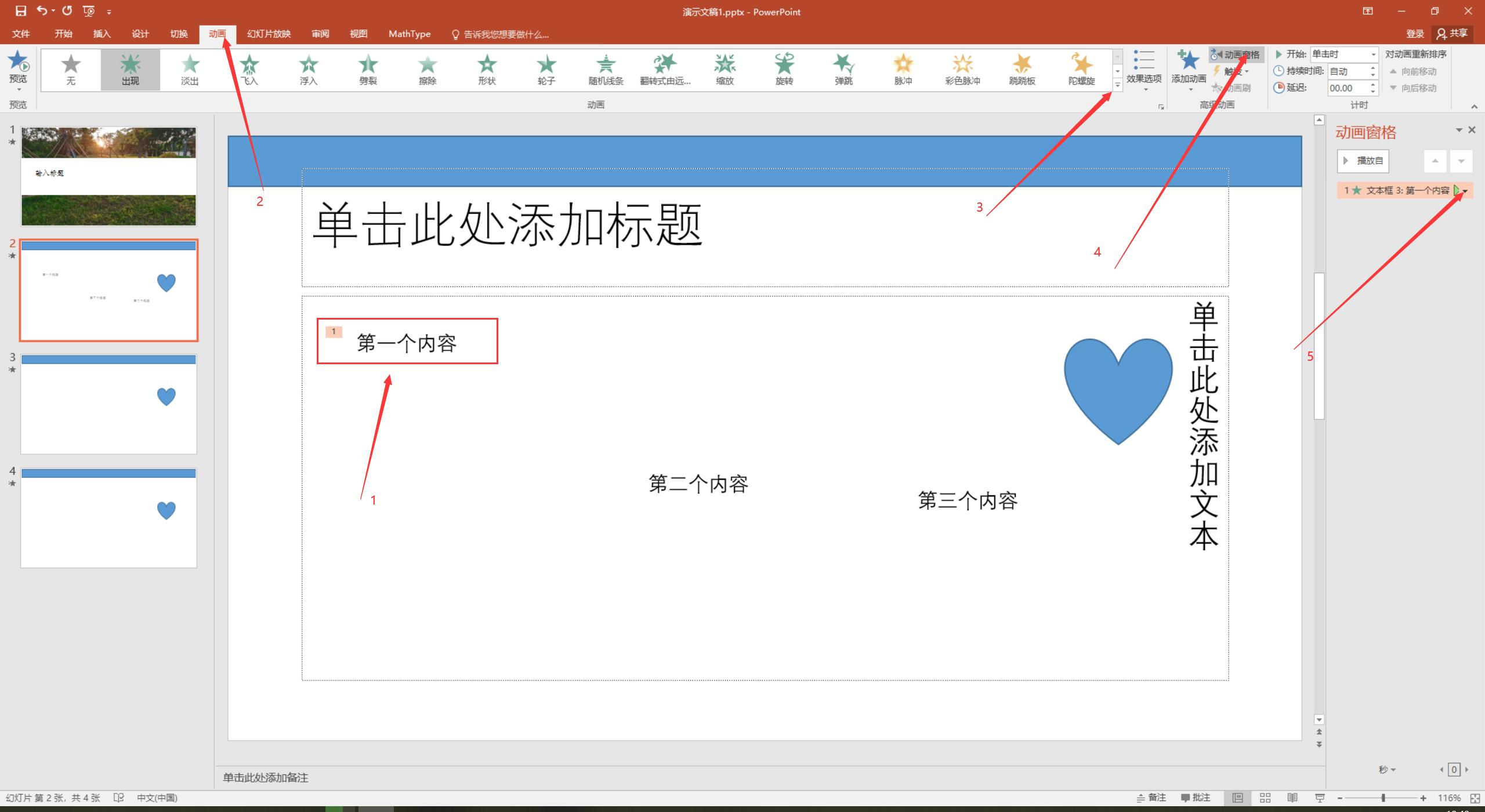
Task: Apply the 陀螺旋 (Spin) emphasis animation
Action: click(x=1081, y=69)
